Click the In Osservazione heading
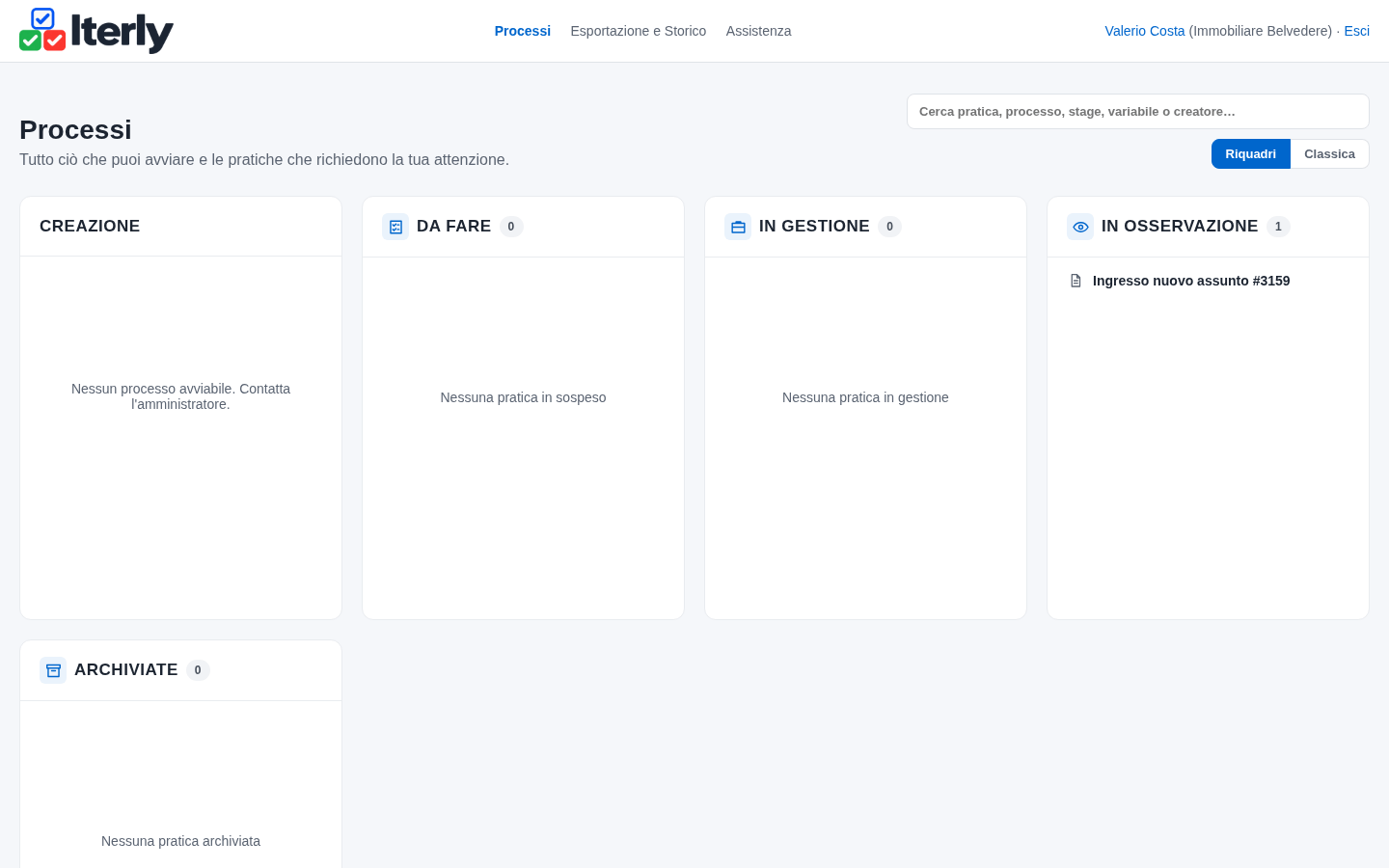 click(1180, 226)
